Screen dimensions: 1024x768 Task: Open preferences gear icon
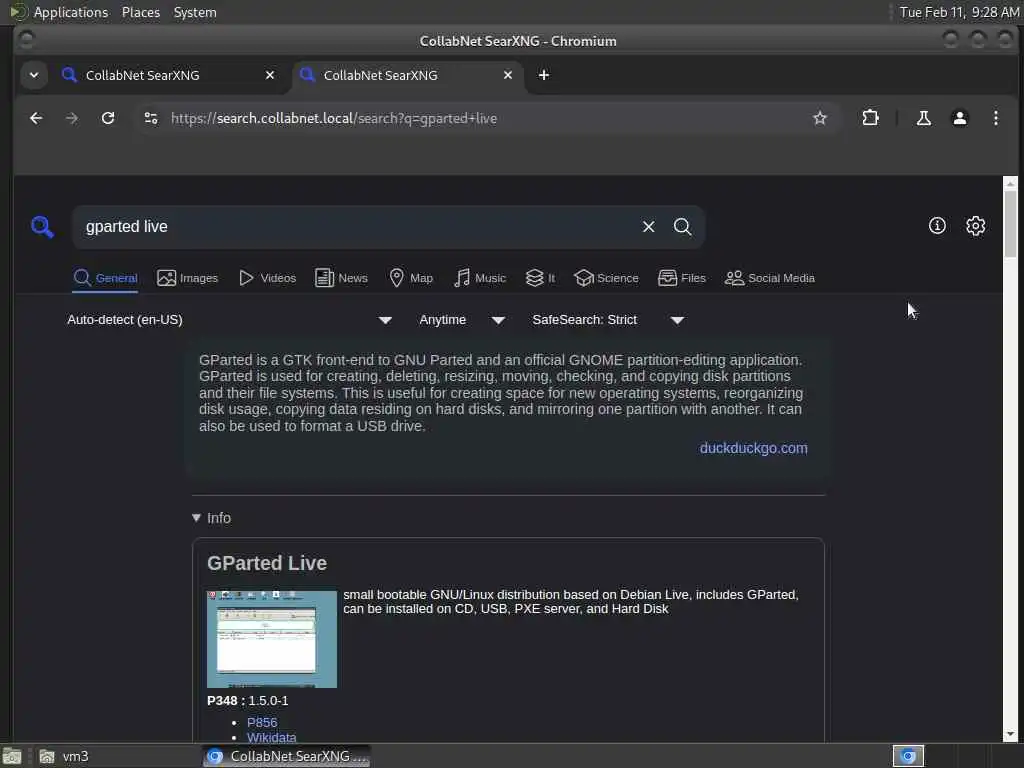pyautogui.click(x=976, y=226)
